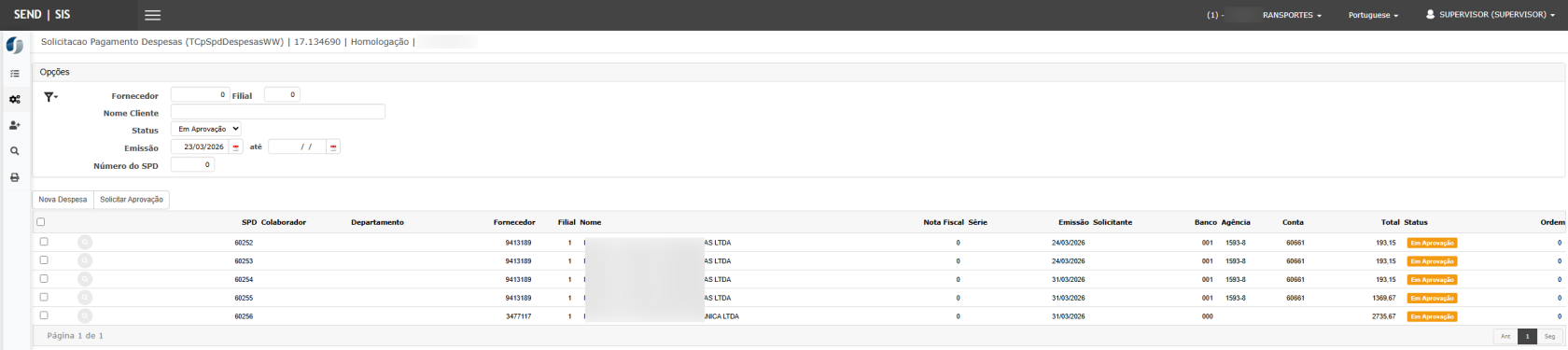Viewport: 1568px width, 350px height.
Task: Click the round action icon for SPD 60252
Action: click(85, 243)
